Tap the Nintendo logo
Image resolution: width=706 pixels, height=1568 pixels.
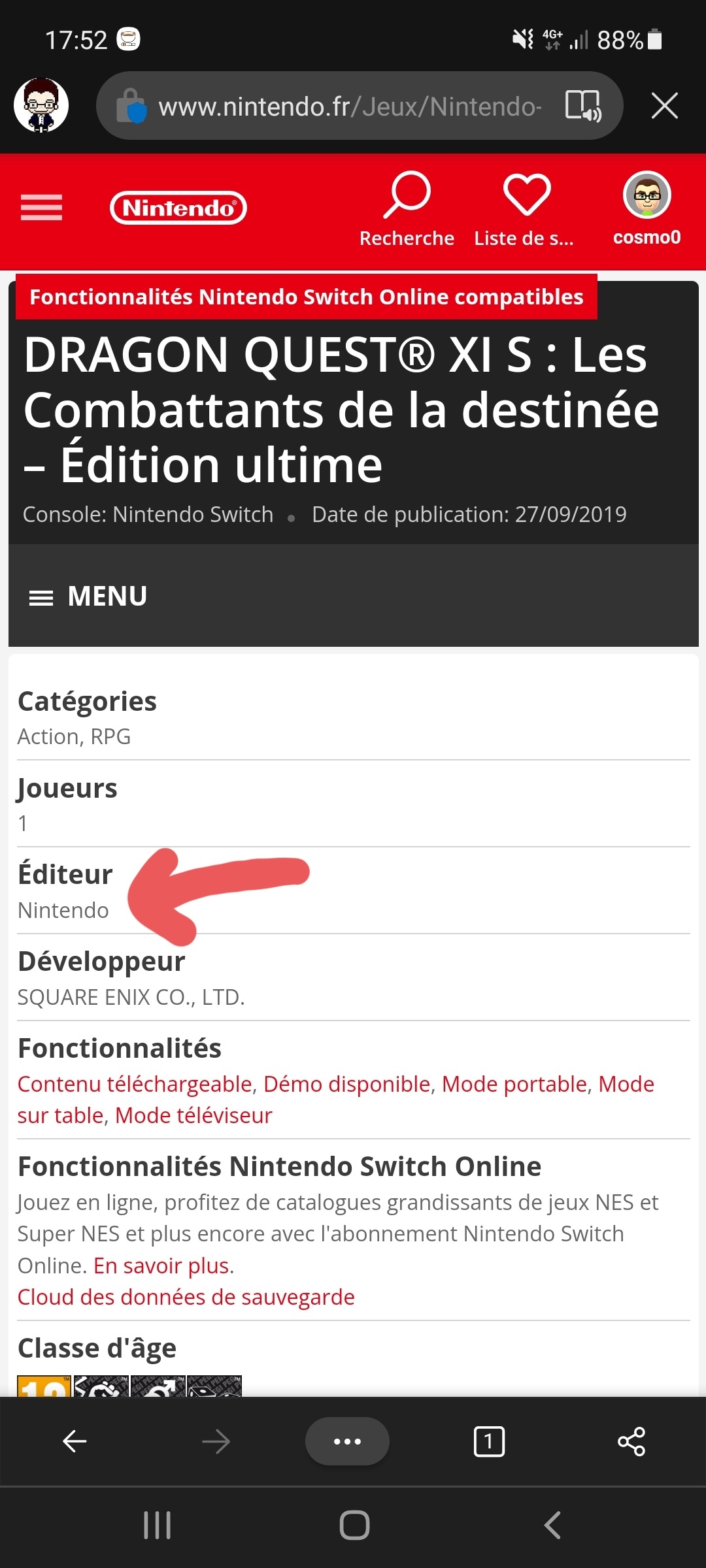click(178, 208)
